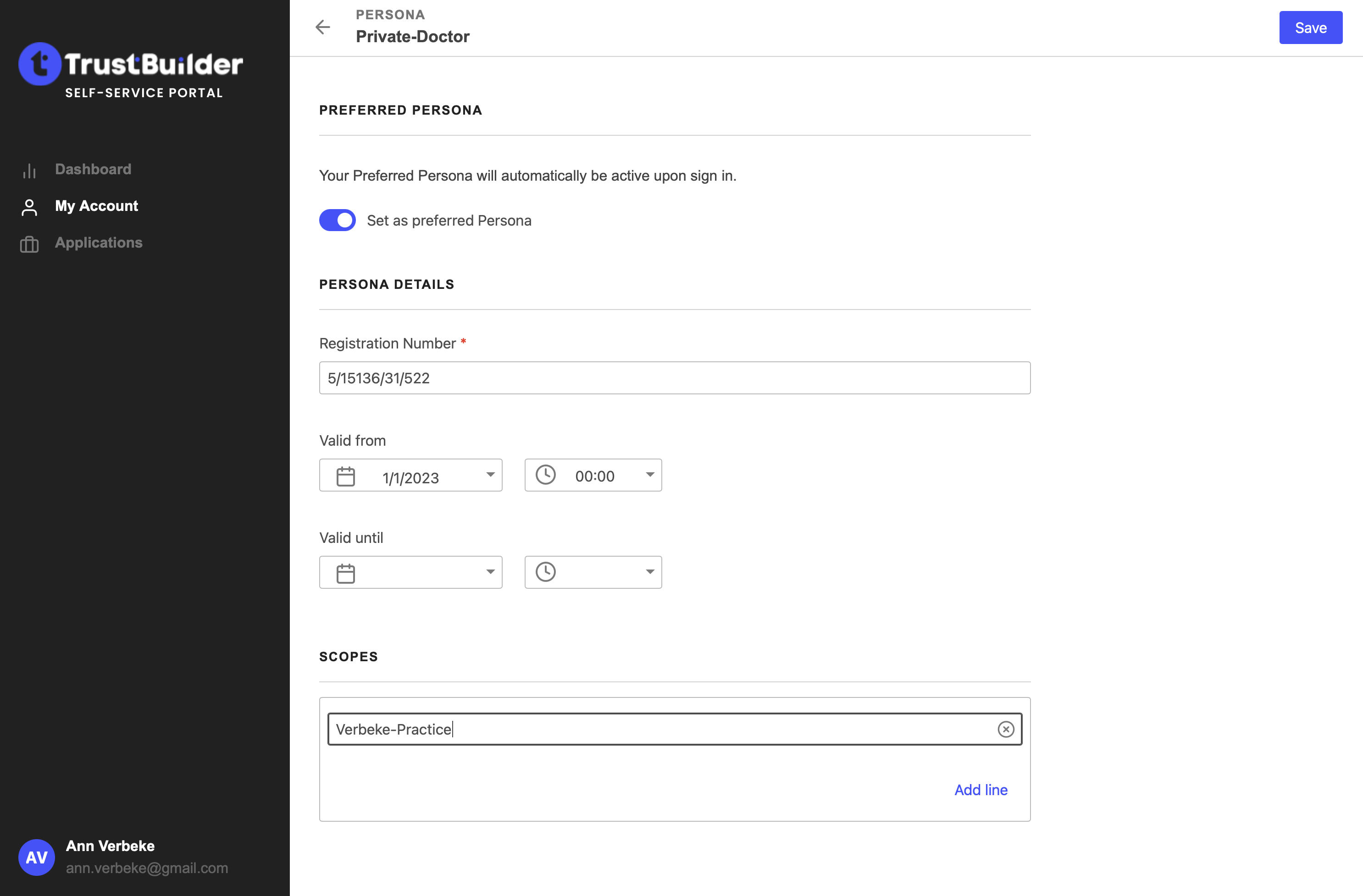Go to Applications in sidebar
The height and width of the screenshot is (896, 1363).
[99, 243]
